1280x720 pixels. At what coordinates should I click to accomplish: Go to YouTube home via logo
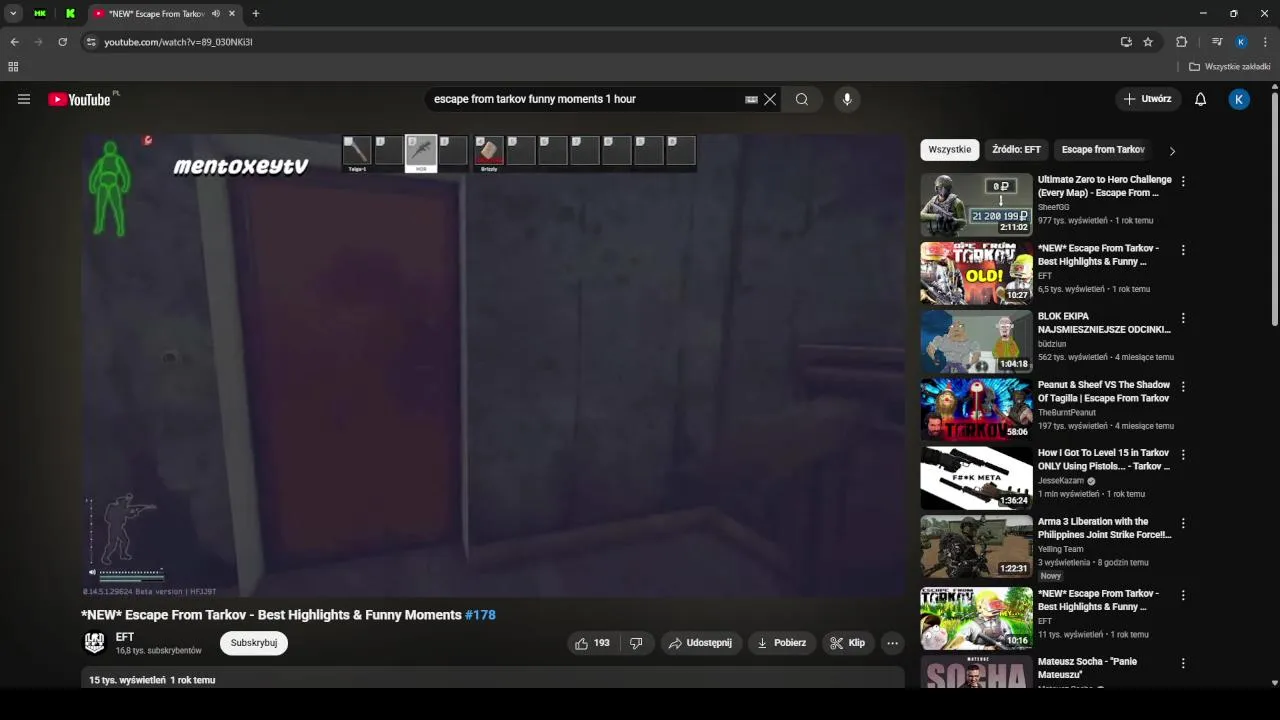[79, 99]
